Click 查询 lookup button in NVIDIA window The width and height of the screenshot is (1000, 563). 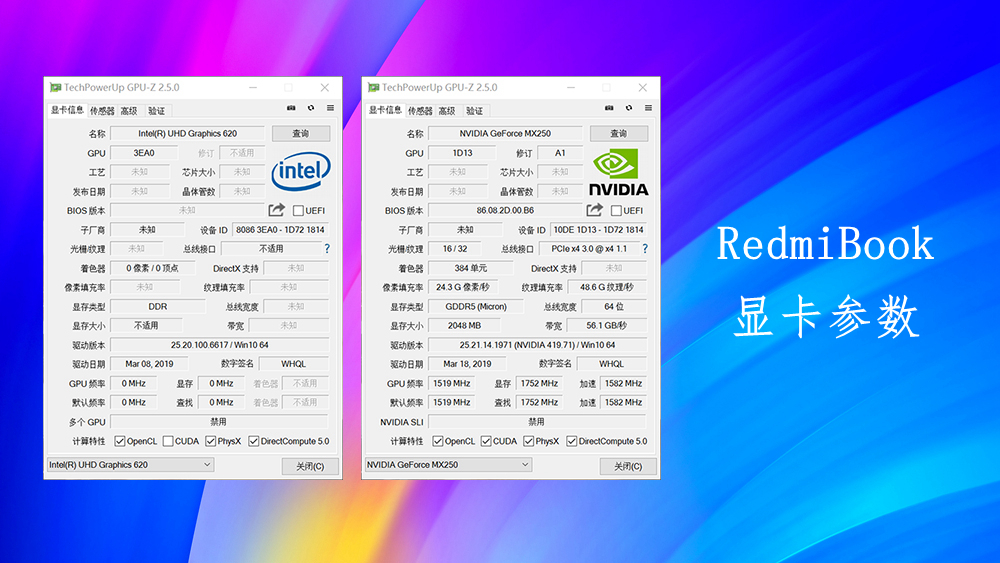coord(619,133)
